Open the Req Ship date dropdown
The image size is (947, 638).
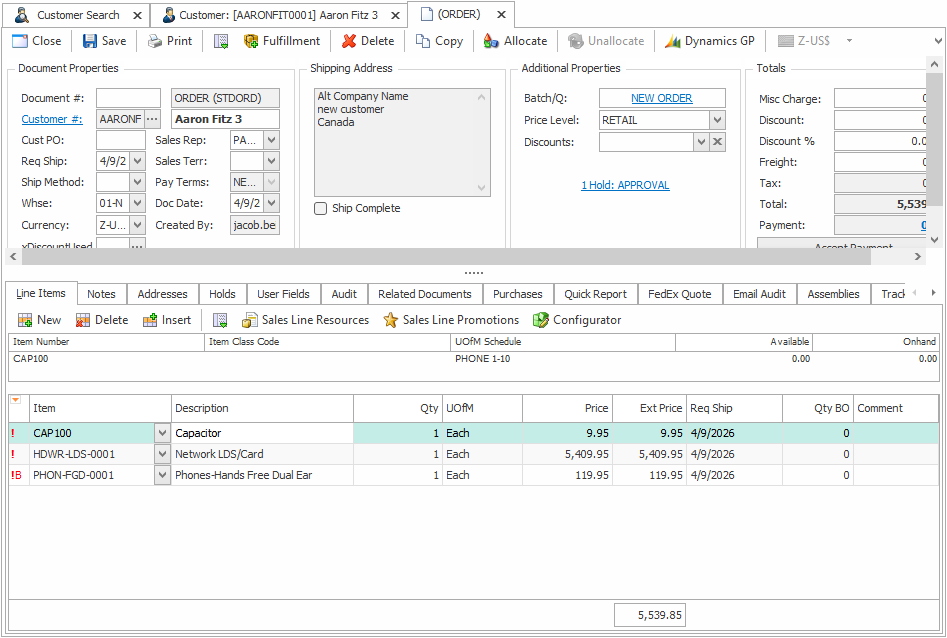pos(137,161)
